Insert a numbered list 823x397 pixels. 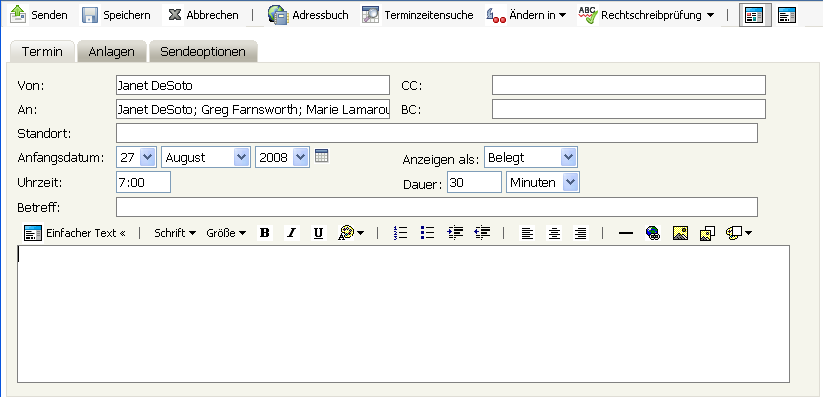(x=400, y=233)
